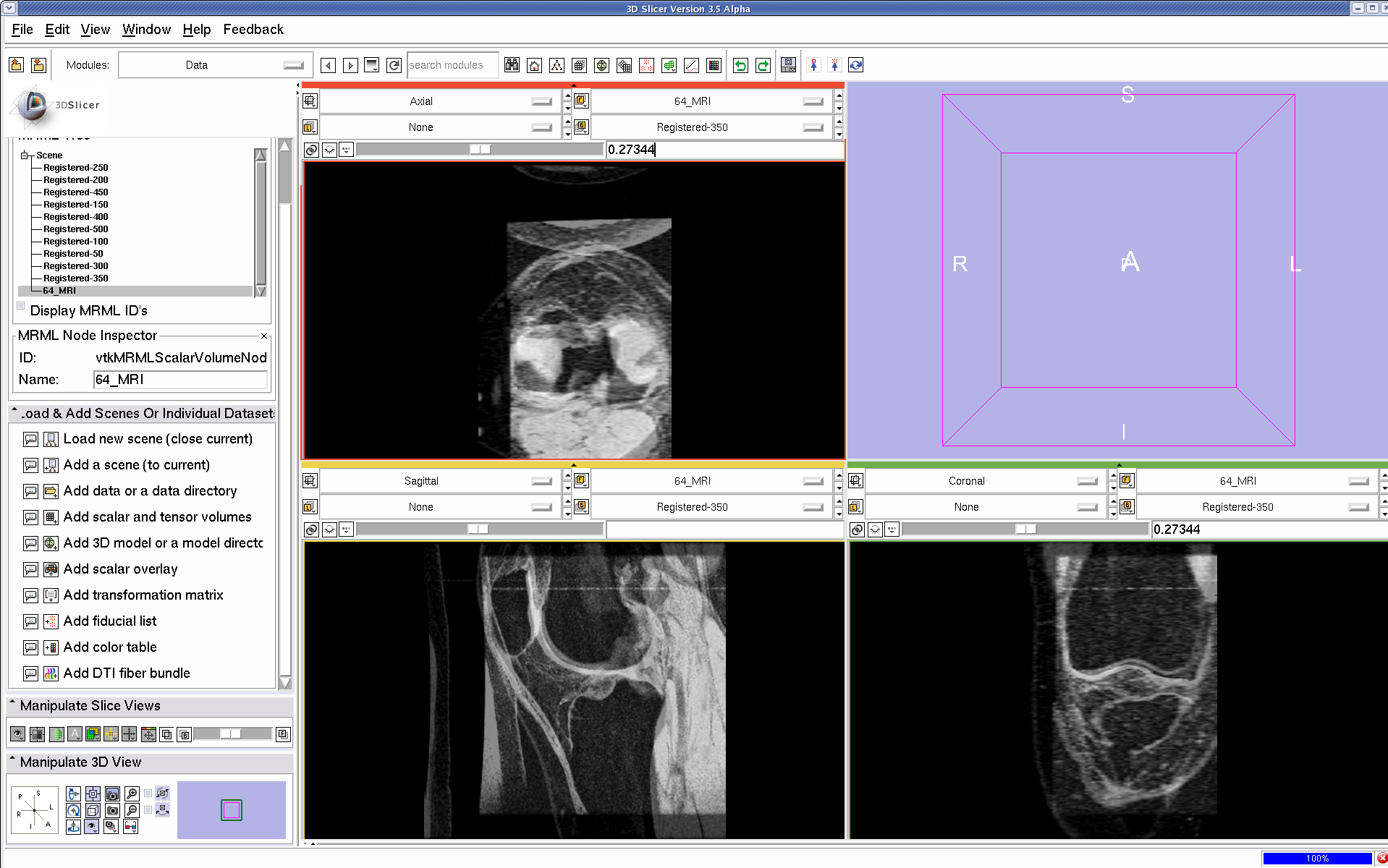Screen dimensions: 1388x868
Task: Click the green redo arrow icon
Action: coord(763,66)
